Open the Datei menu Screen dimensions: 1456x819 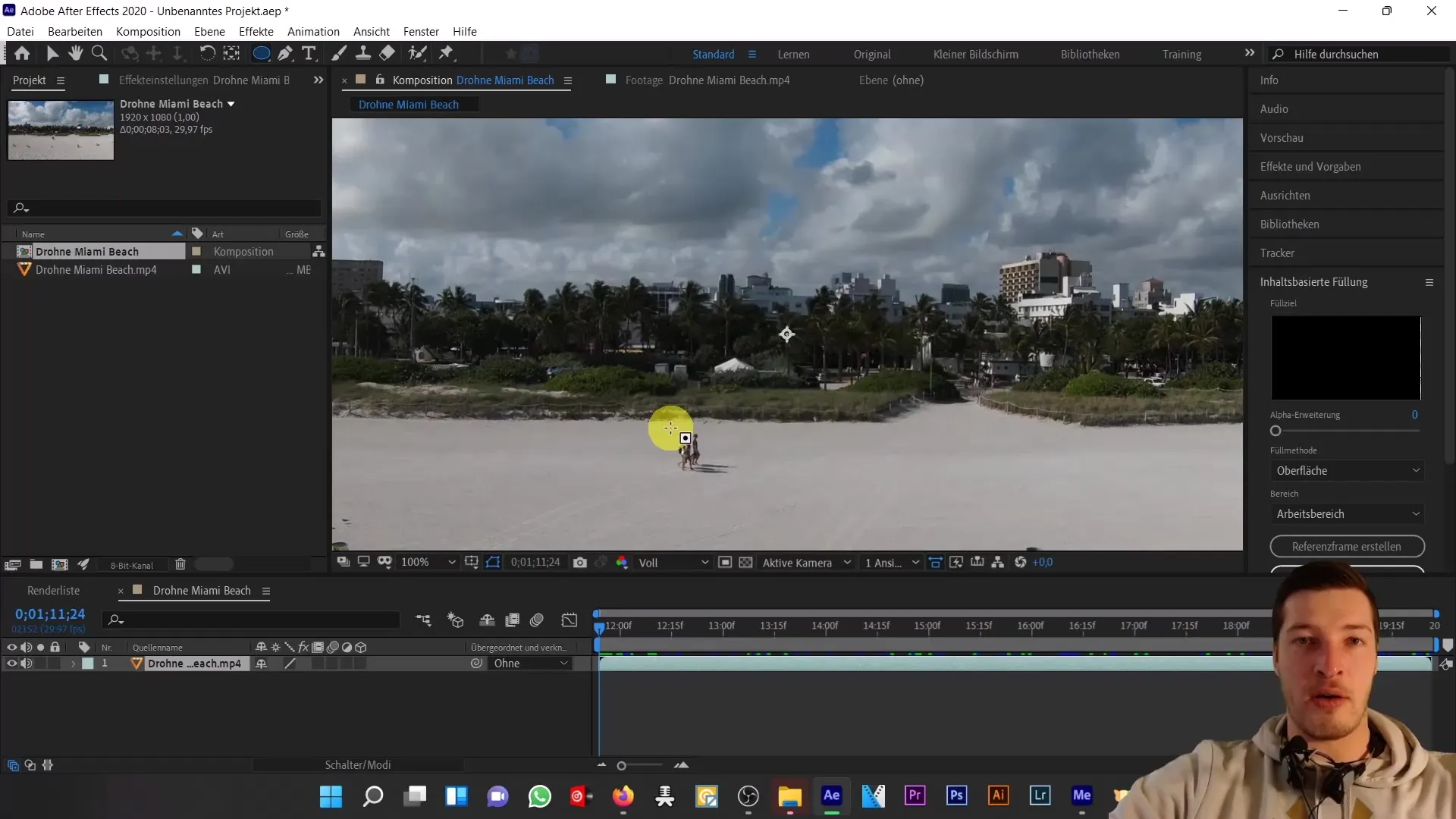pos(20,31)
